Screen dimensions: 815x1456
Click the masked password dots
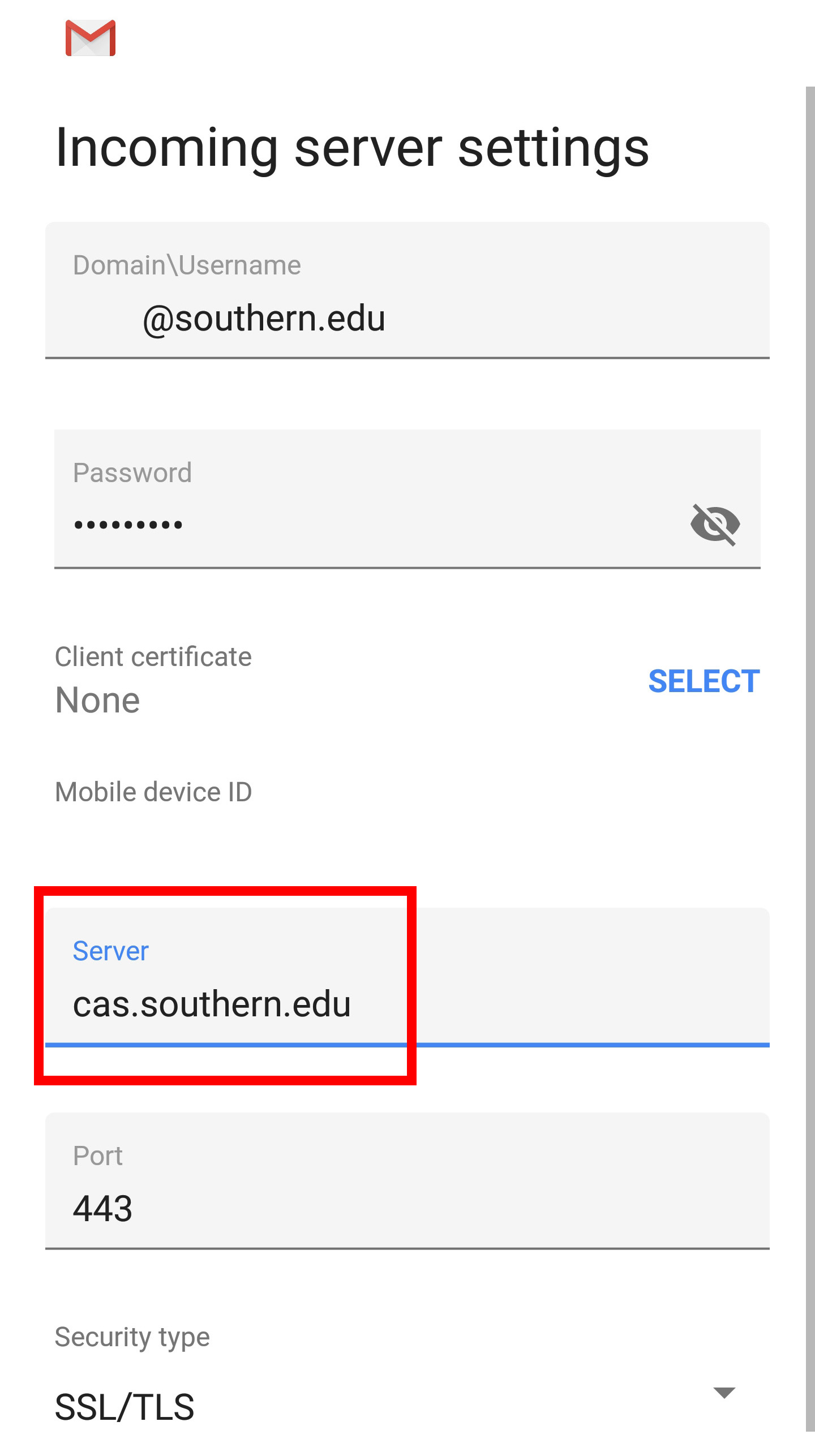pyautogui.click(x=128, y=525)
